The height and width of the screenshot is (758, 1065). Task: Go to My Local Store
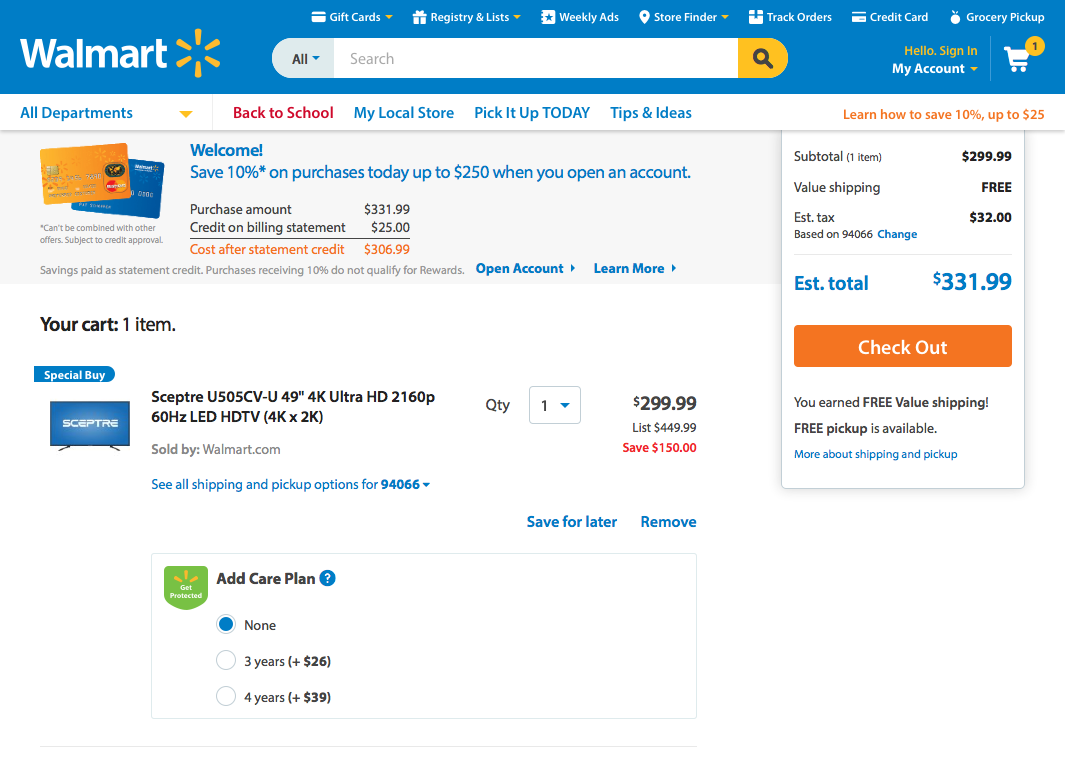point(403,113)
